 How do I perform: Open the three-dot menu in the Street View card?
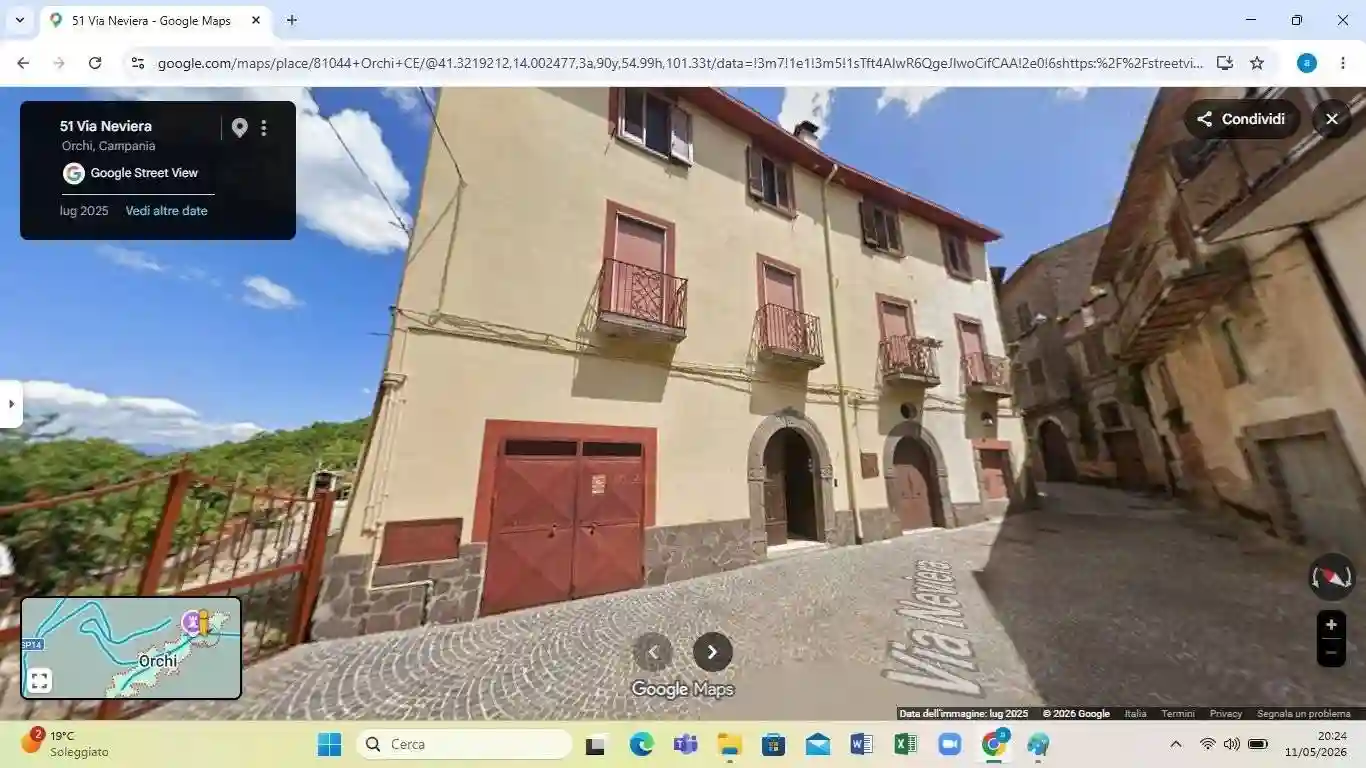pos(264,128)
